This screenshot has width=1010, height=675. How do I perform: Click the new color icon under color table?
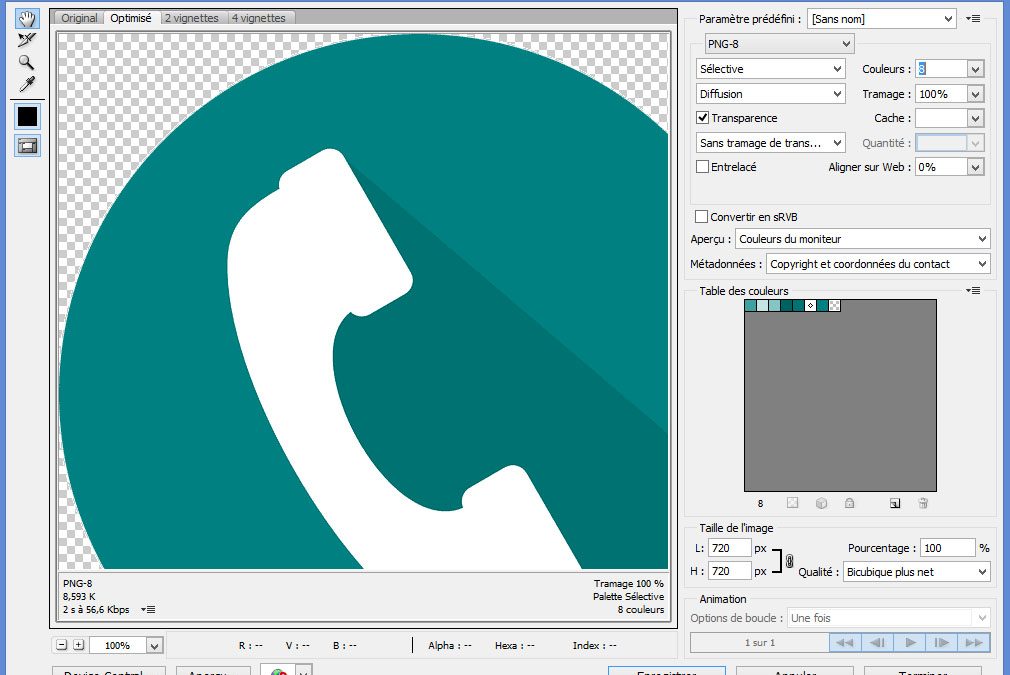click(895, 503)
